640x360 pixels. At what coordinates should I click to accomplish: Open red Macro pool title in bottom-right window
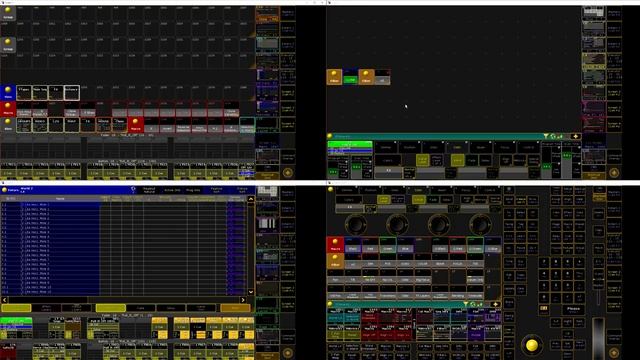pyautogui.click(x=335, y=244)
